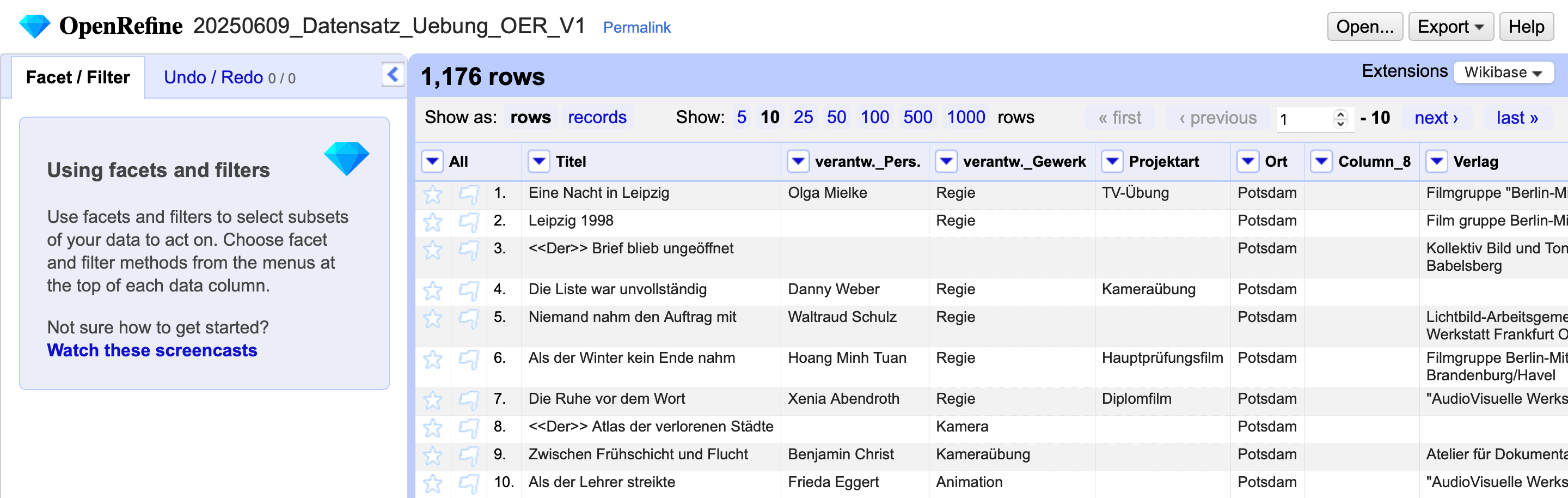Show 5 rows per page
The height and width of the screenshot is (498, 1568).
pos(741,117)
